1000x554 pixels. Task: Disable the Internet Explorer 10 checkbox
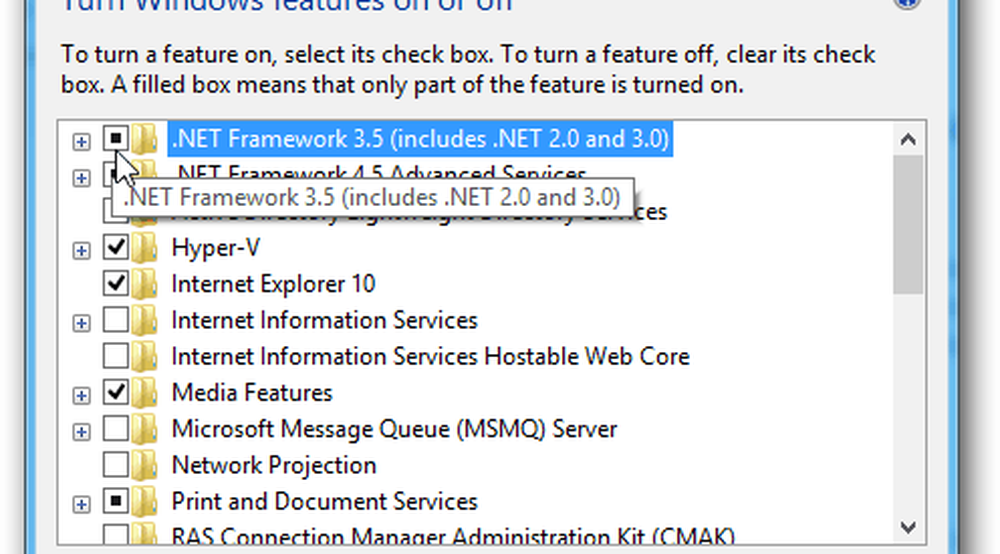[115, 284]
